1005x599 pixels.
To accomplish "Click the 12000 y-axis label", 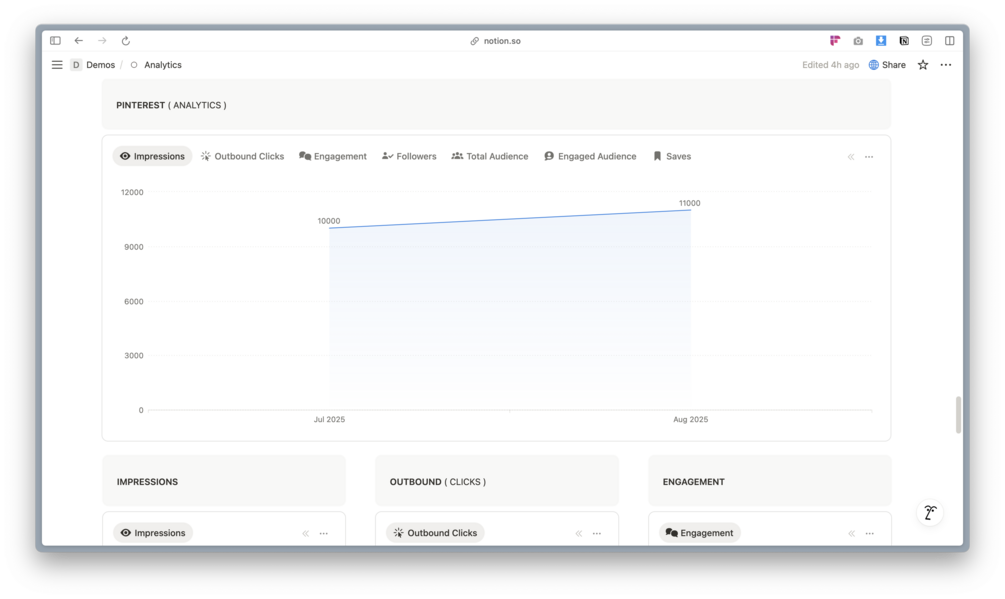I will 132,192.
